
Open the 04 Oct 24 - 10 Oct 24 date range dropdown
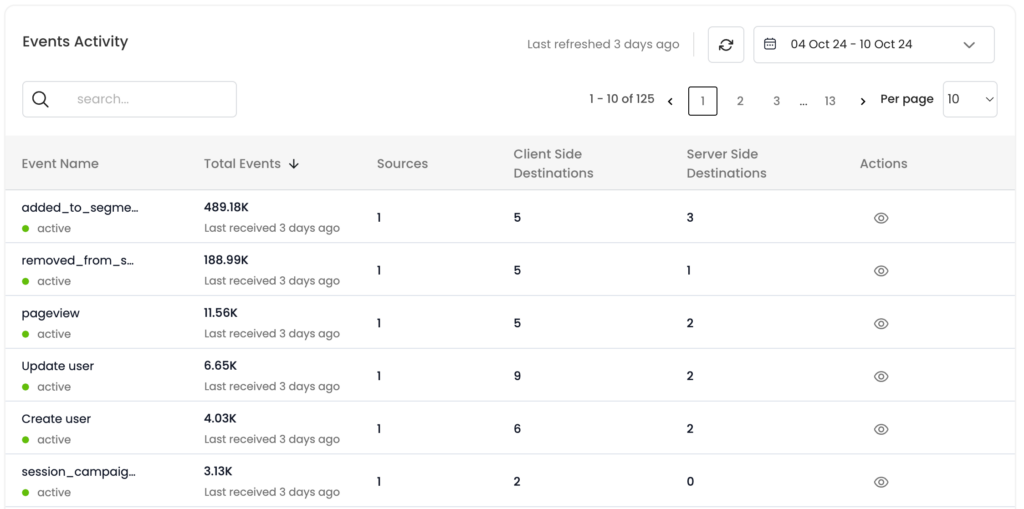(x=874, y=44)
